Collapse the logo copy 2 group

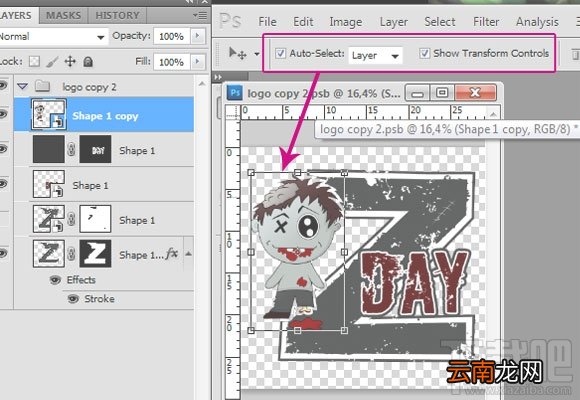(x=23, y=87)
